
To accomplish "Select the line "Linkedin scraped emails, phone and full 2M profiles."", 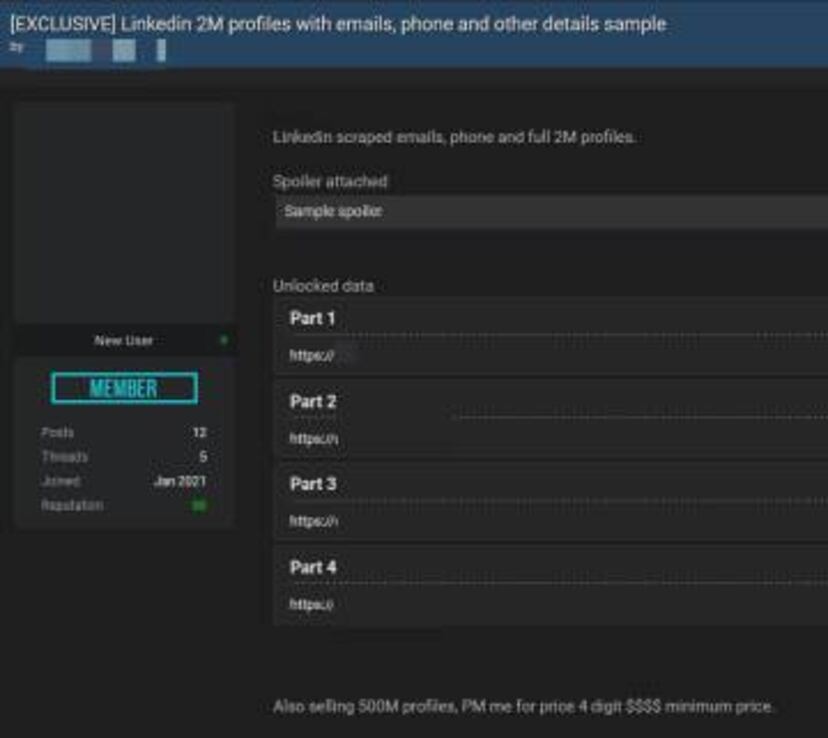I will click(454, 137).
